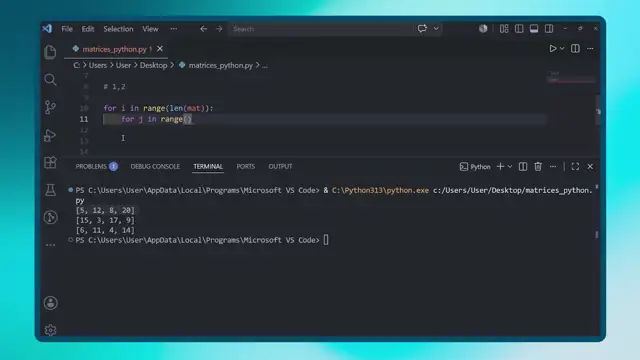Open the Extensions view

pos(50,162)
